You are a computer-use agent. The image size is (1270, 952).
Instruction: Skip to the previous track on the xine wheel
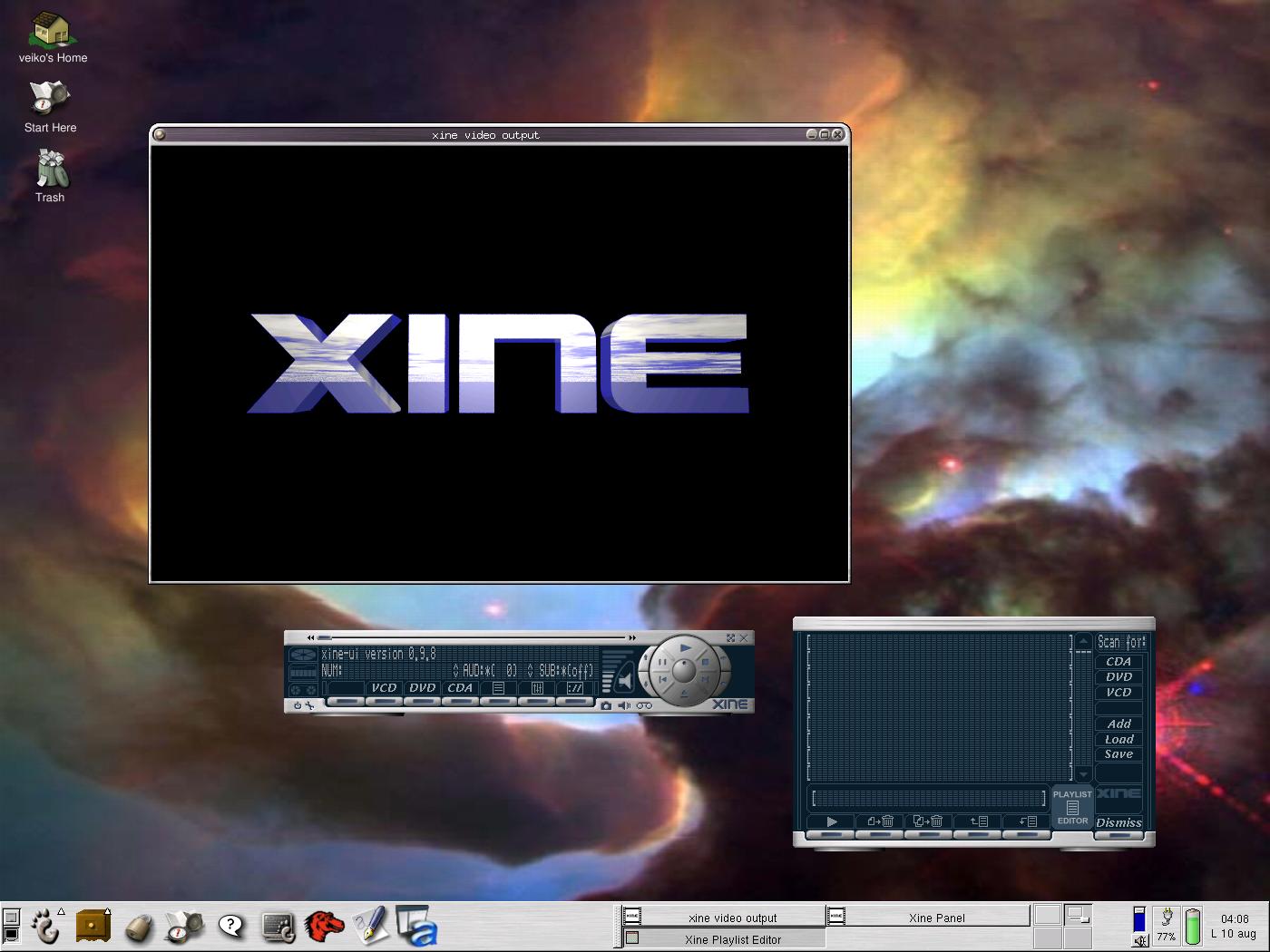[662, 679]
